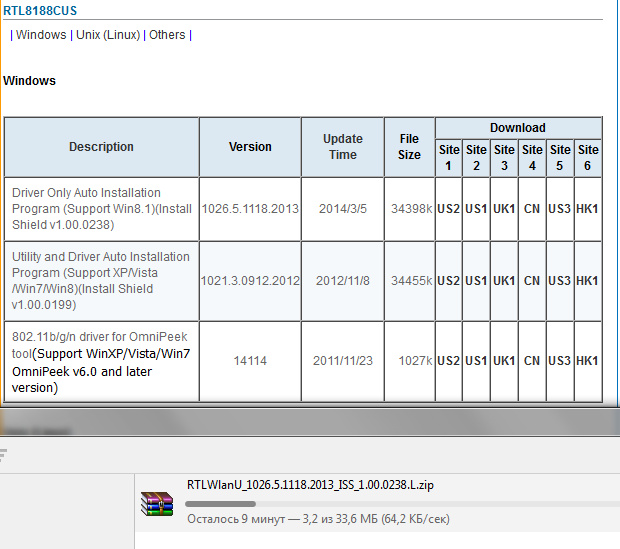
Task: Click the Download column header
Action: point(518,127)
